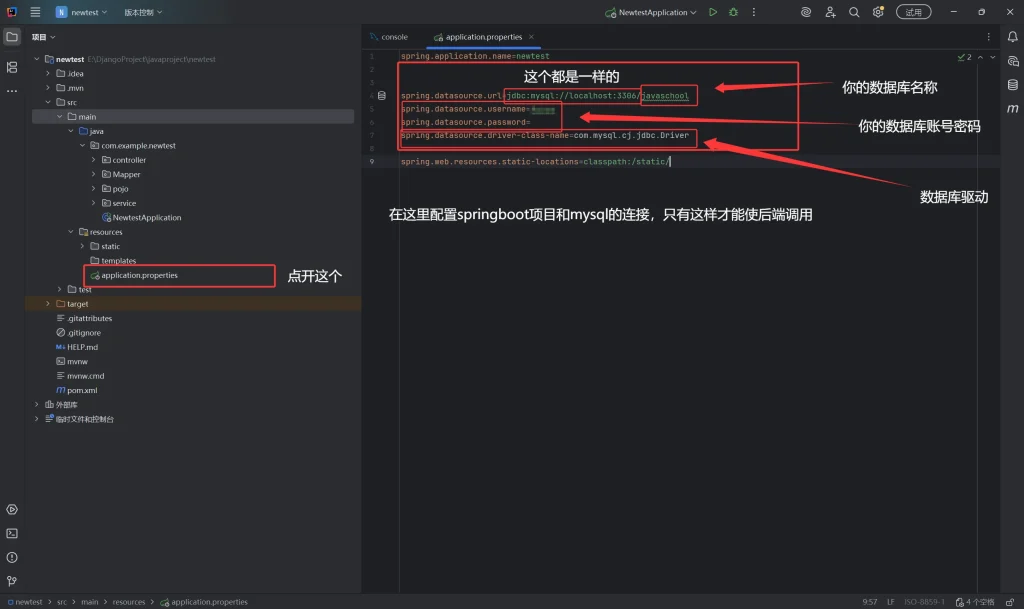The width and height of the screenshot is (1024, 609).
Task: Open the Database tool window in right sidebar
Action: [x=1012, y=85]
